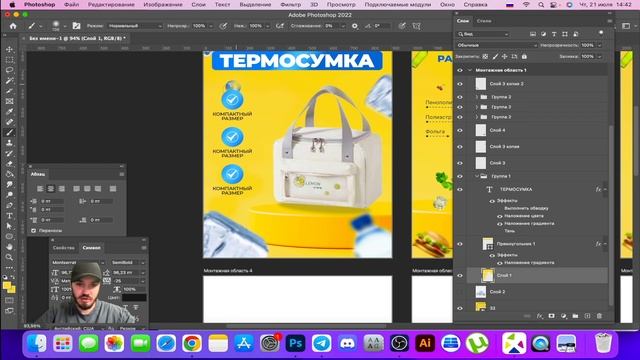Open the layer blend mode dropdown Обычные
The width and height of the screenshot is (640, 360).
point(497,45)
